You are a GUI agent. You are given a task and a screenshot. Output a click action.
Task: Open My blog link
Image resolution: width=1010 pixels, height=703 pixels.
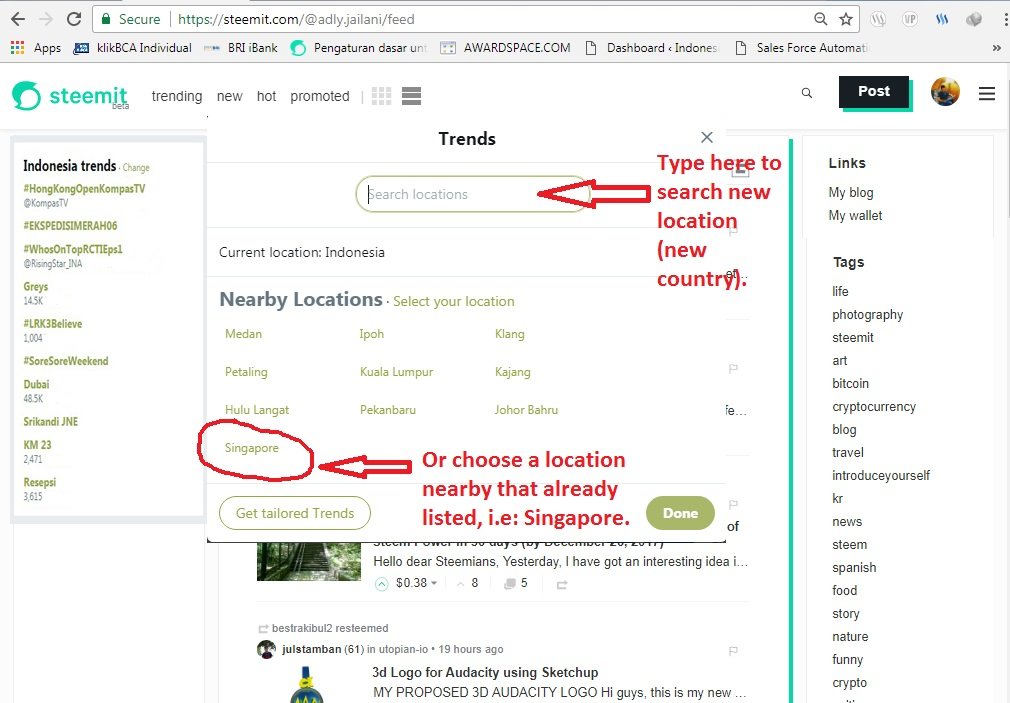pyautogui.click(x=851, y=192)
